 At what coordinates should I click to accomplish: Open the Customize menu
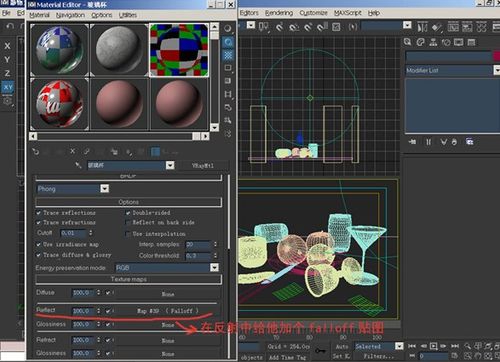313,13
